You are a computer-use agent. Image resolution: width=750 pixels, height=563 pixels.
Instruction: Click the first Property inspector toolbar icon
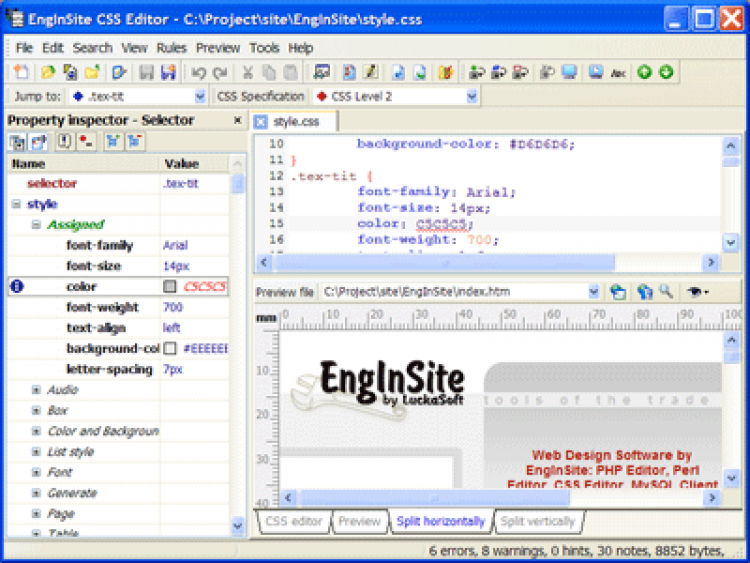click(18, 142)
